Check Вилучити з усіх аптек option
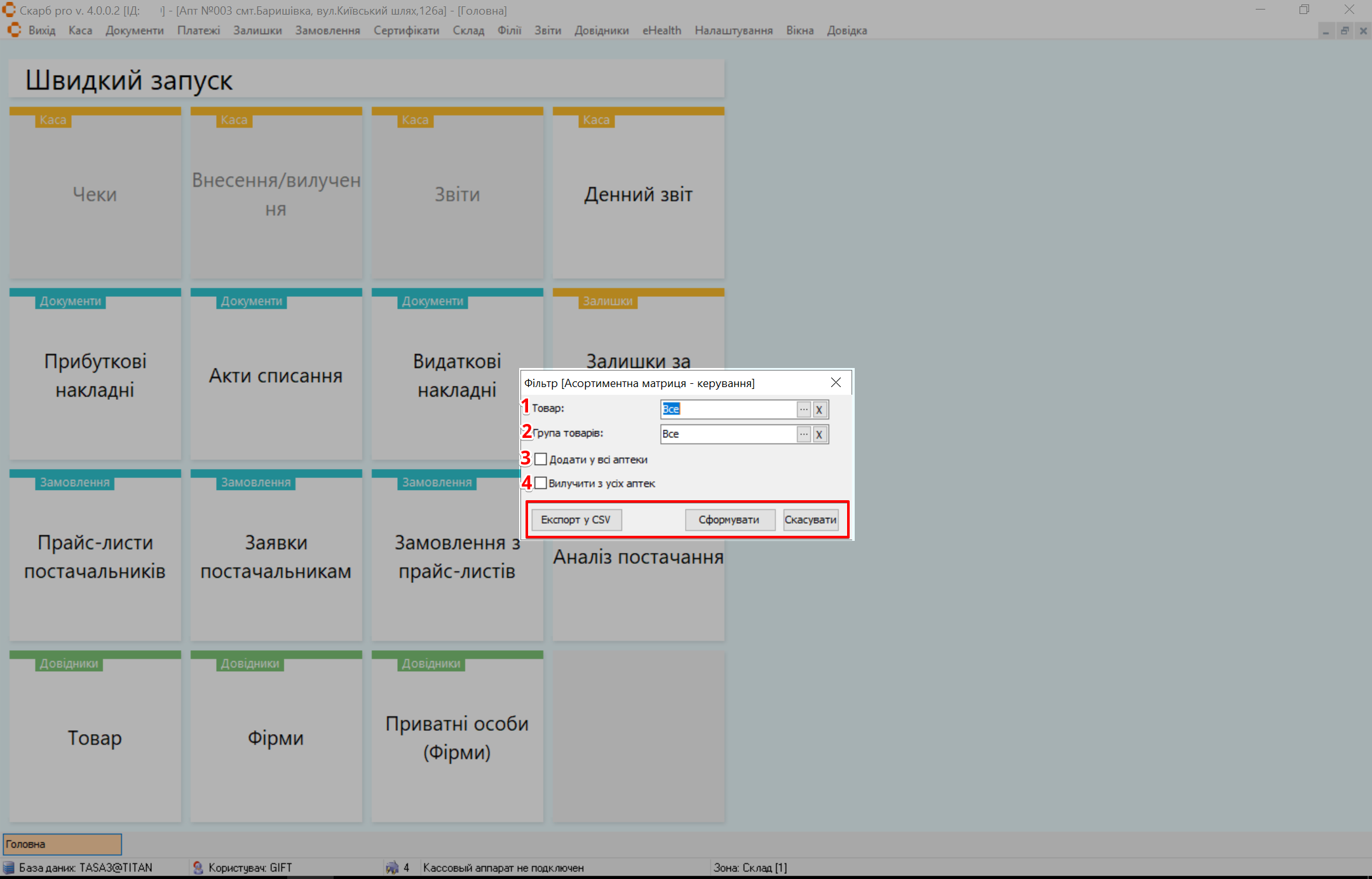Image resolution: width=1372 pixels, height=879 pixels. [541, 483]
